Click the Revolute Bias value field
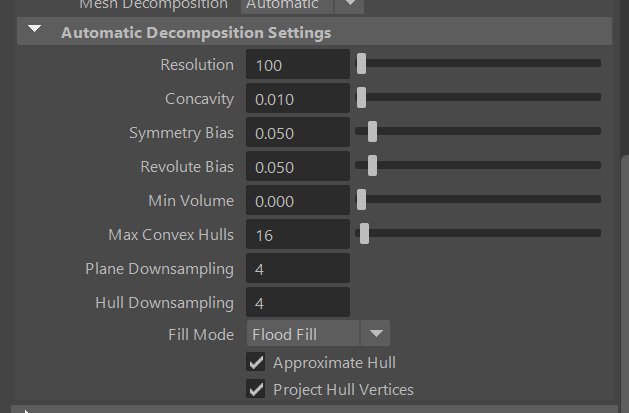 [297, 167]
